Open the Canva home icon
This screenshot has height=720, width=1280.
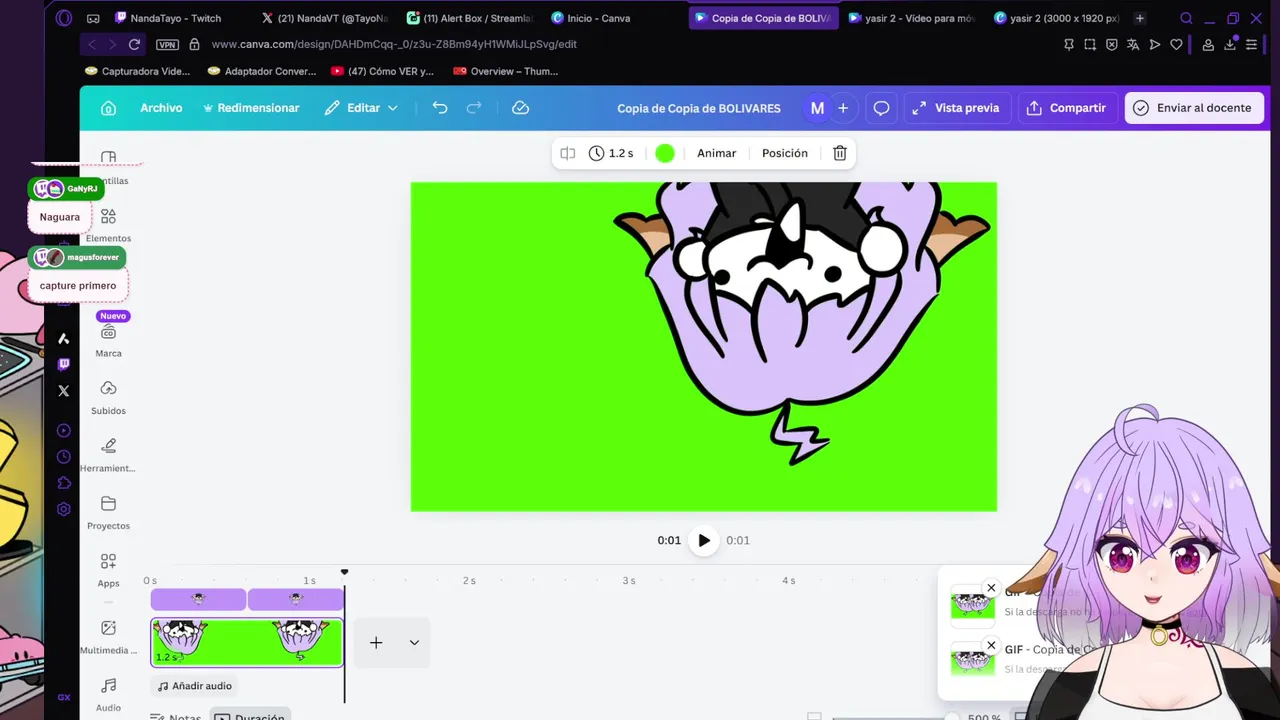click(109, 108)
